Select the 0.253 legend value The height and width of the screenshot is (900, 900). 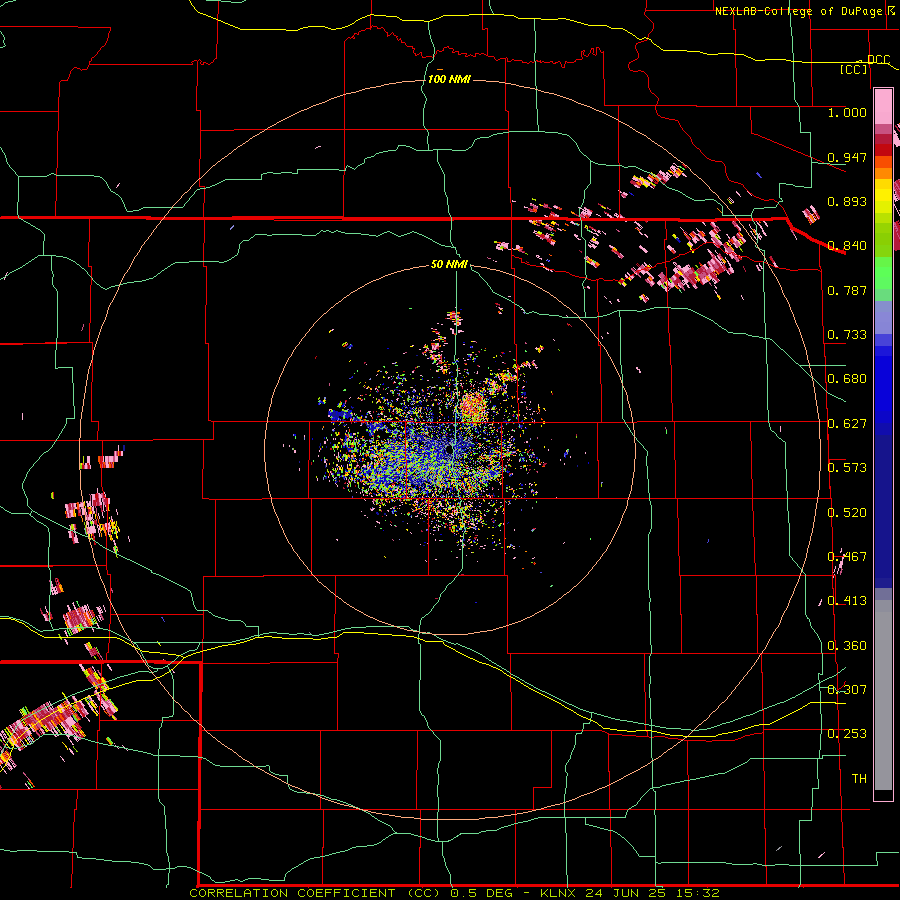(847, 734)
